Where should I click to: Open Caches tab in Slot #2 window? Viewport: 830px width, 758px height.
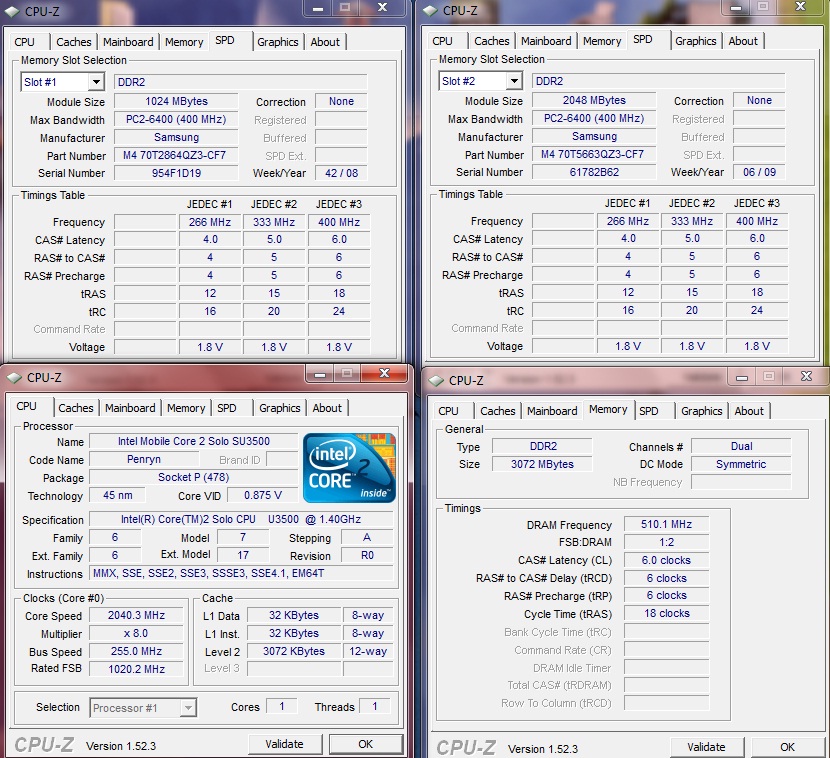[x=492, y=41]
